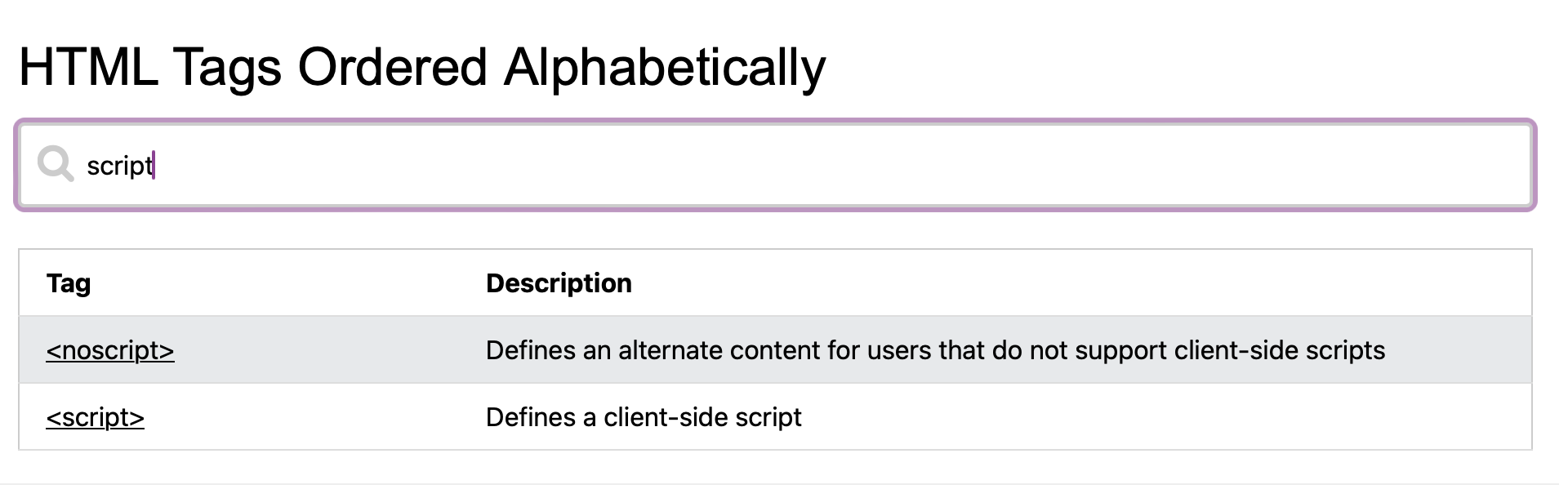Click the Tag column header

coord(69,283)
